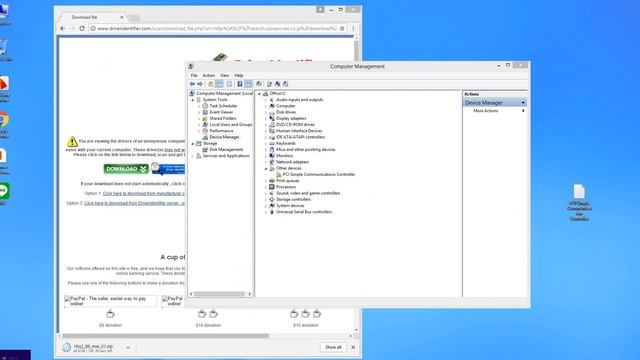
Task: Select IDE ATA/ATAPI controllers
Action: coord(300,137)
